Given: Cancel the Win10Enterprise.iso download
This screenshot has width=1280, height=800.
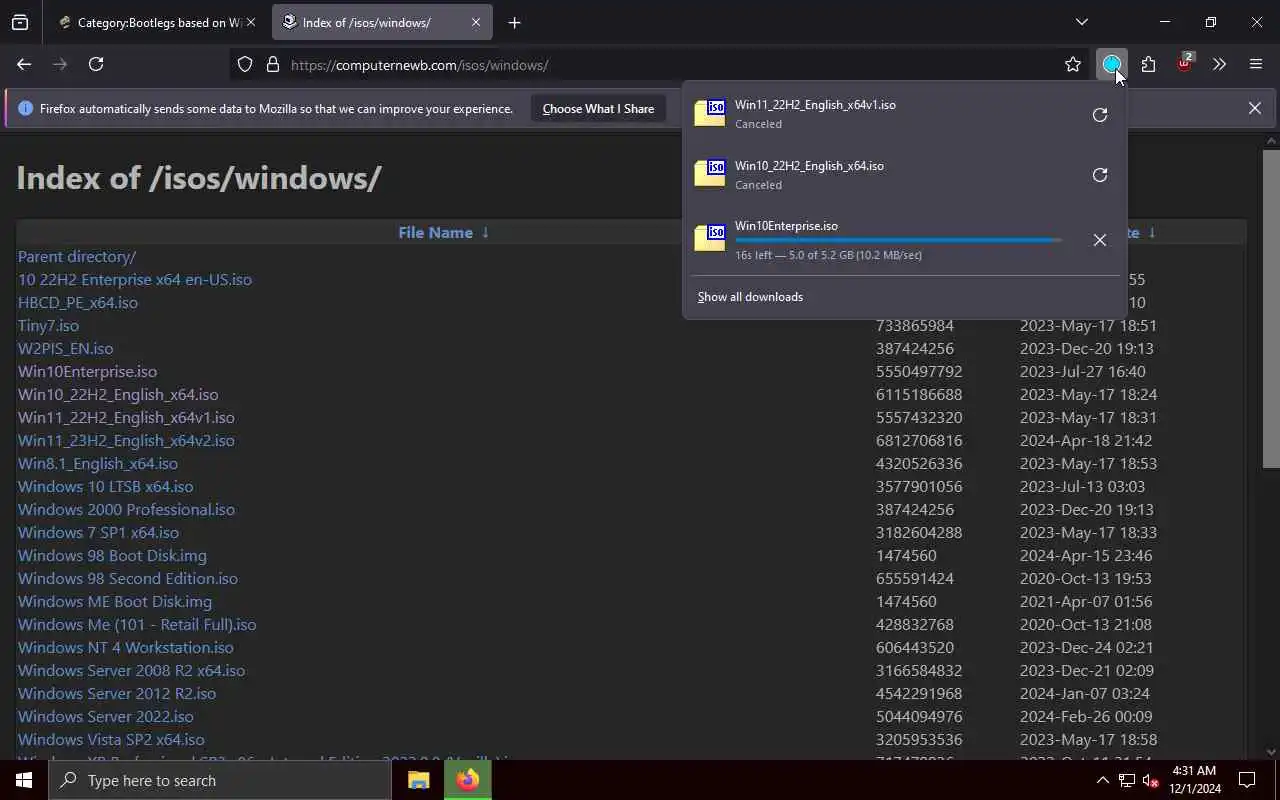Looking at the screenshot, I should (1100, 240).
